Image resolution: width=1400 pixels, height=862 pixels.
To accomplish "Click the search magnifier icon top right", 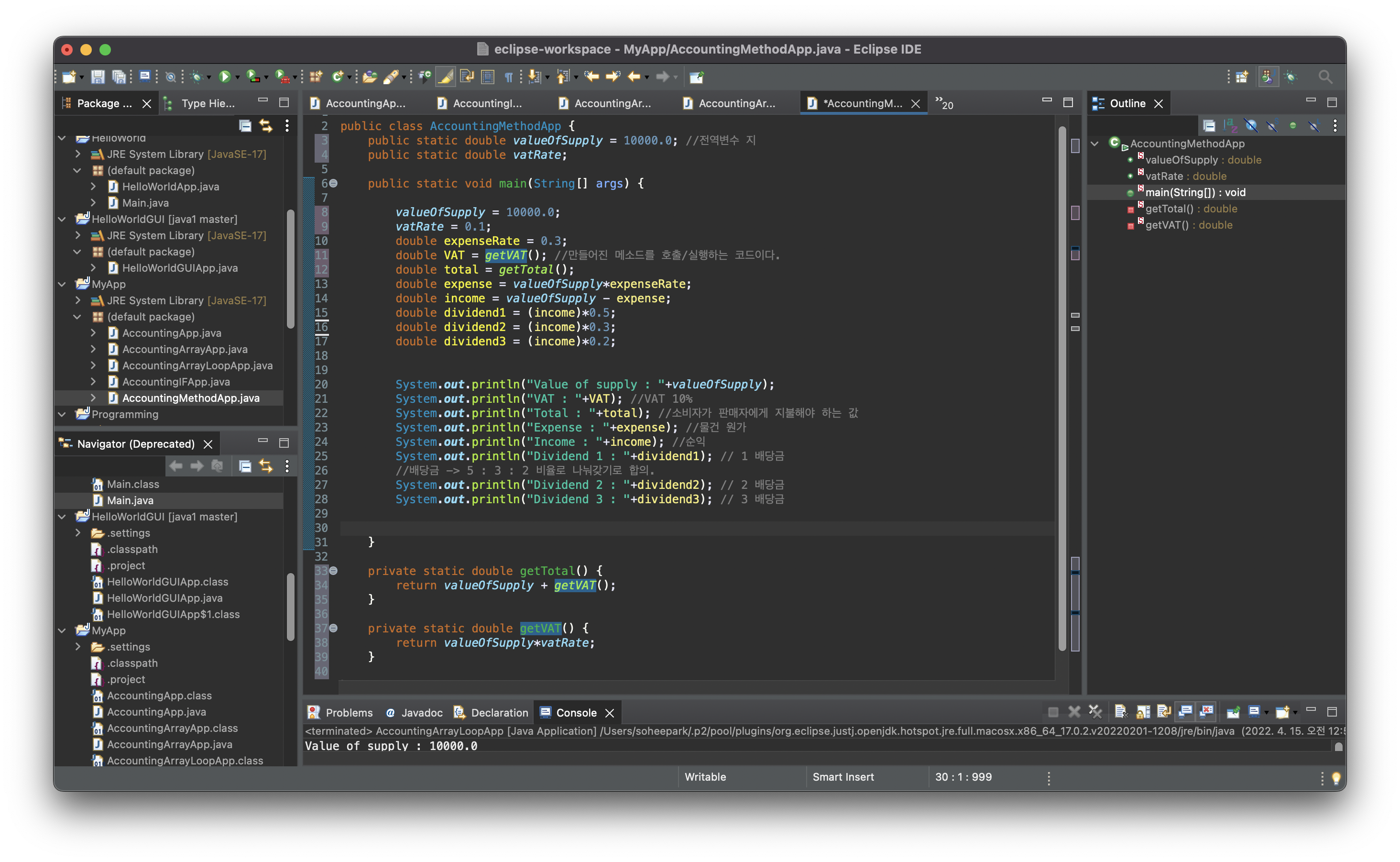I will [x=1325, y=77].
